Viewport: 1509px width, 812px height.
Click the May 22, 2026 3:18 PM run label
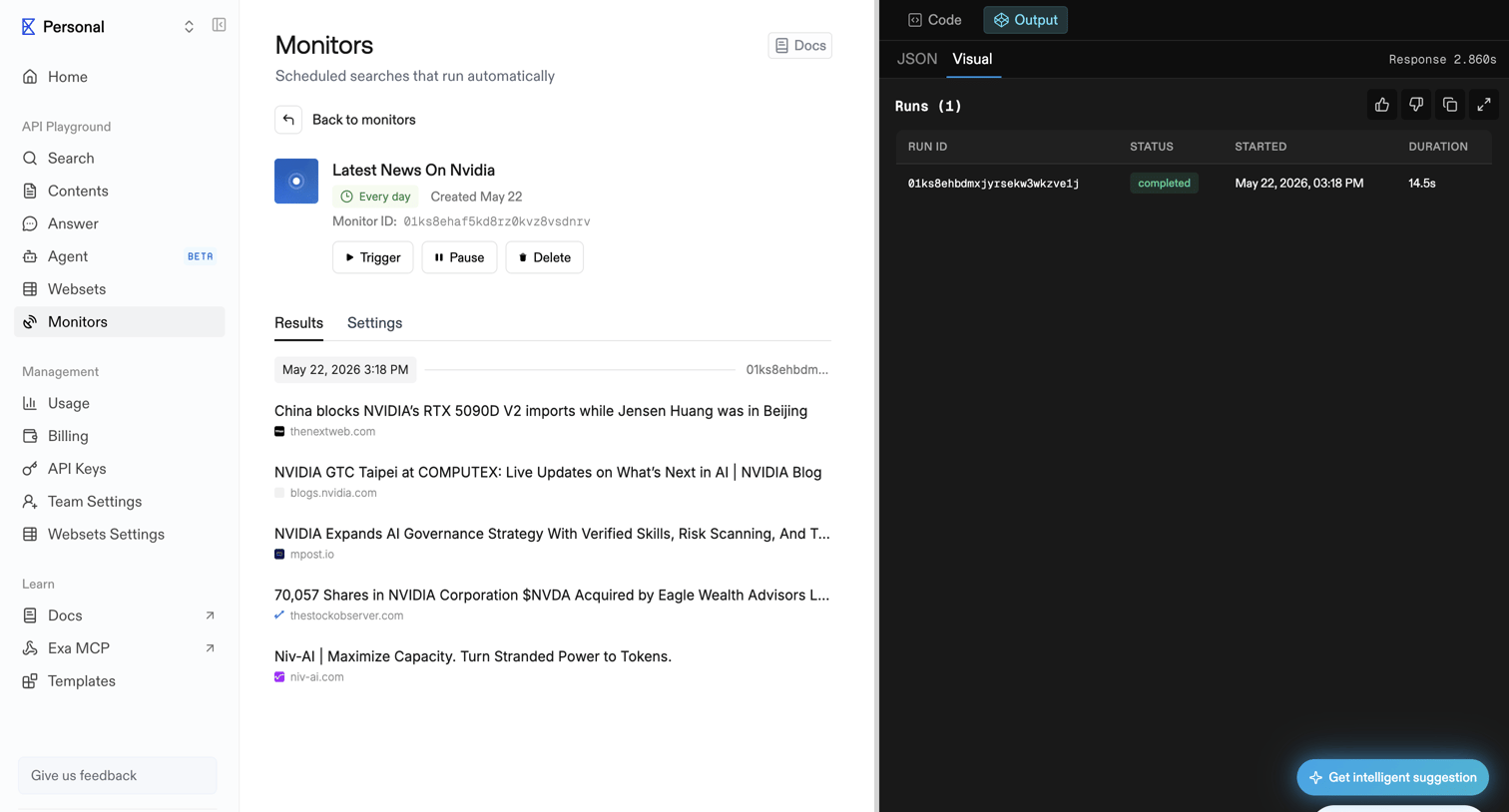345,370
